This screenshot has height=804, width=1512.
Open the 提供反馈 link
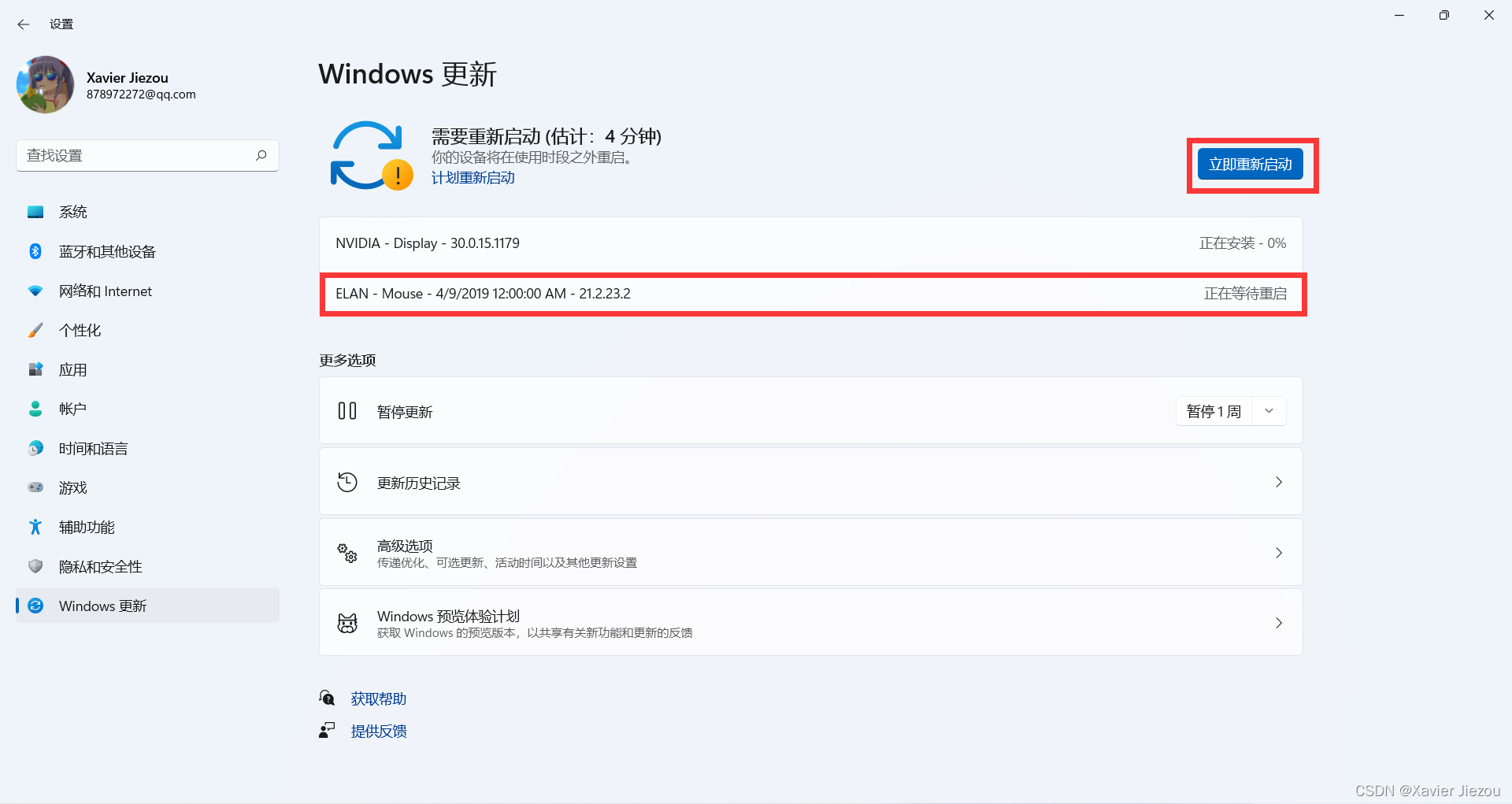pos(379,732)
